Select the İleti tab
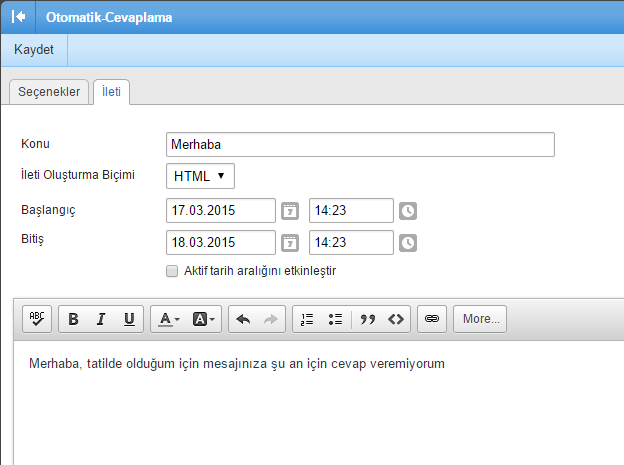 click(x=112, y=92)
